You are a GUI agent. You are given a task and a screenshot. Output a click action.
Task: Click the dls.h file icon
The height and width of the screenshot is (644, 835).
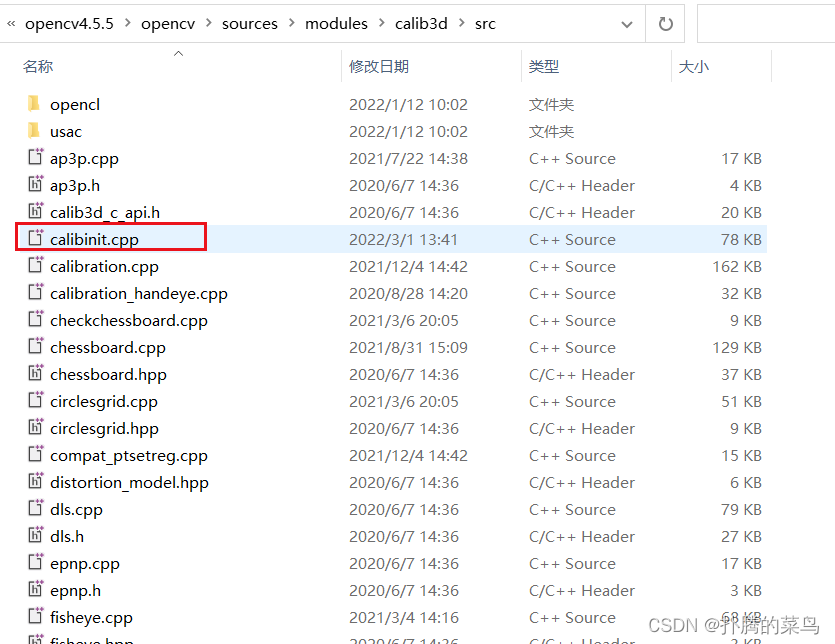coord(36,535)
